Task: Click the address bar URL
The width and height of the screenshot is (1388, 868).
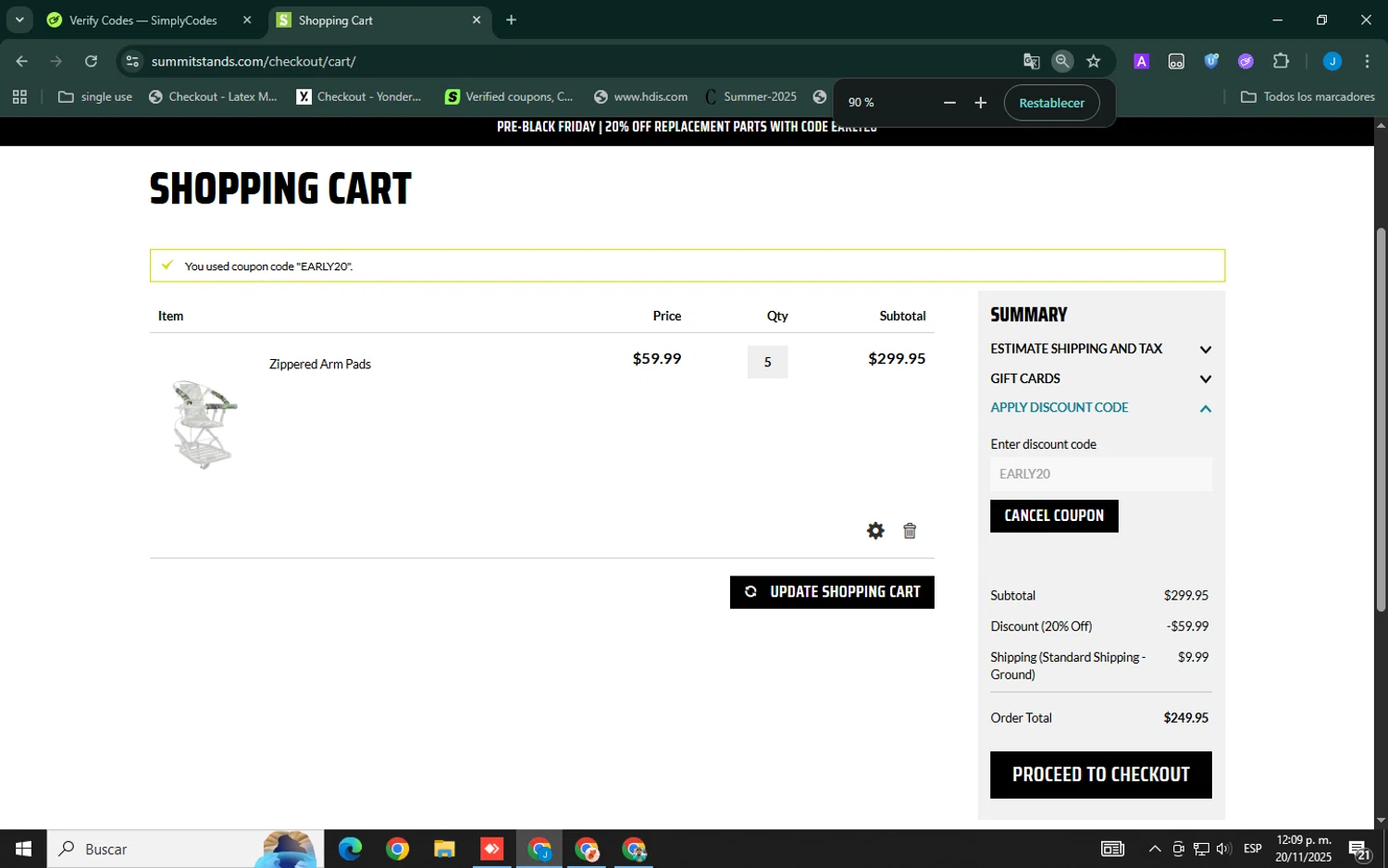Action: [254, 61]
